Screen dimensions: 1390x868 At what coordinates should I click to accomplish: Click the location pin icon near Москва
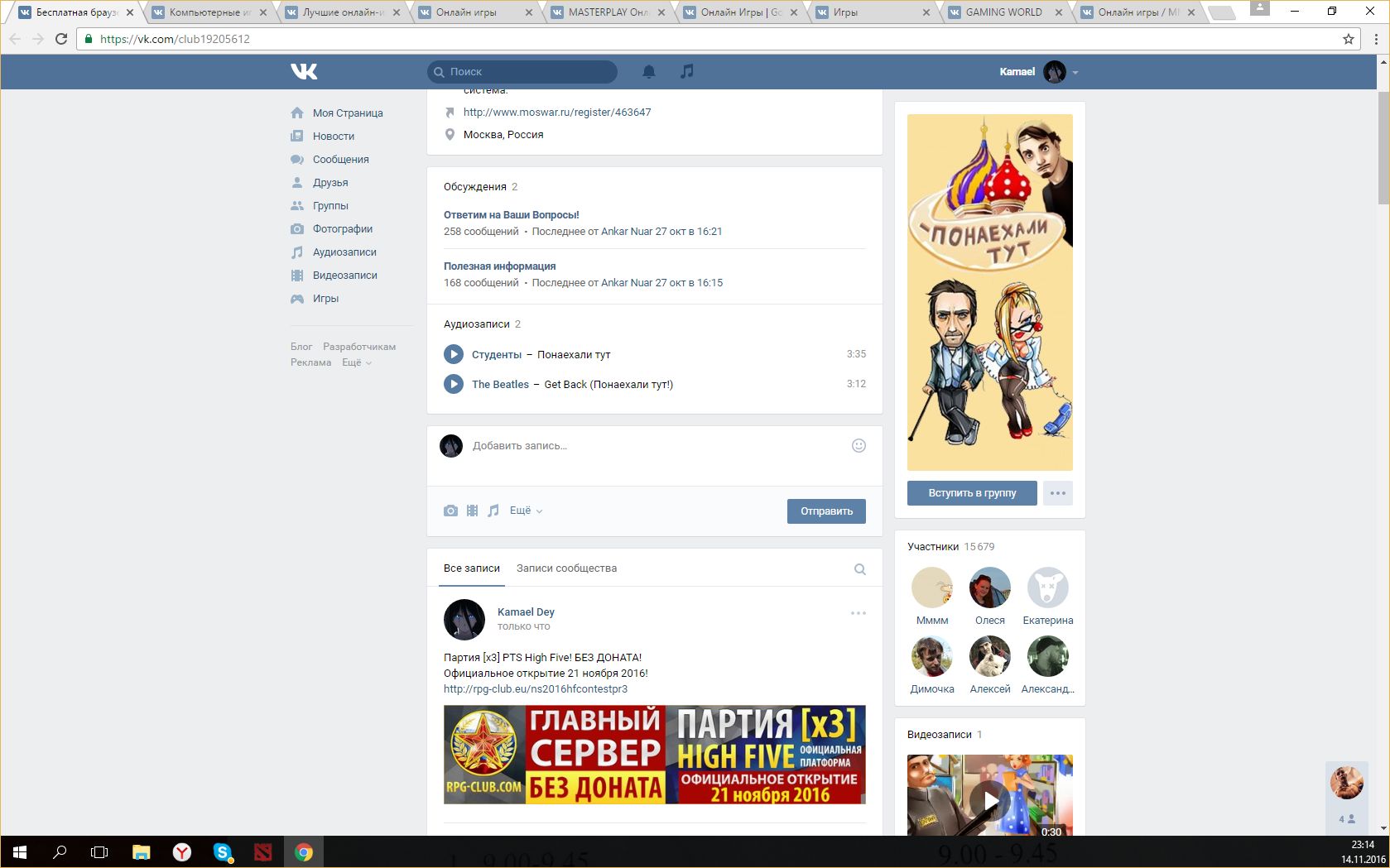pos(450,135)
